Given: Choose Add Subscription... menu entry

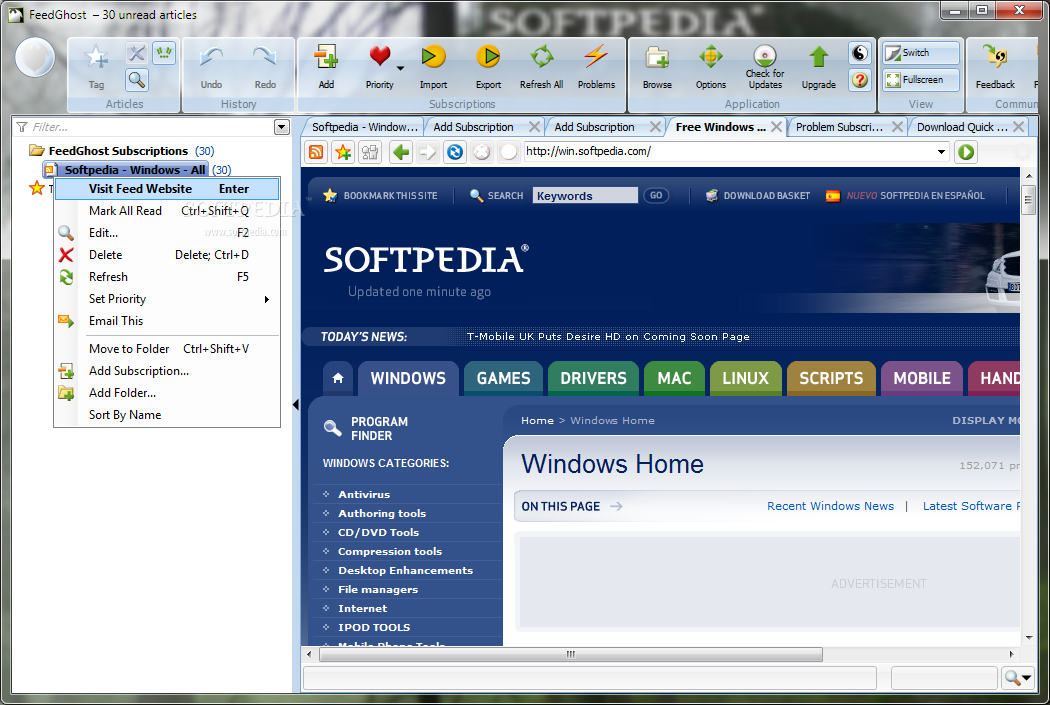Looking at the screenshot, I should tap(167, 371).
